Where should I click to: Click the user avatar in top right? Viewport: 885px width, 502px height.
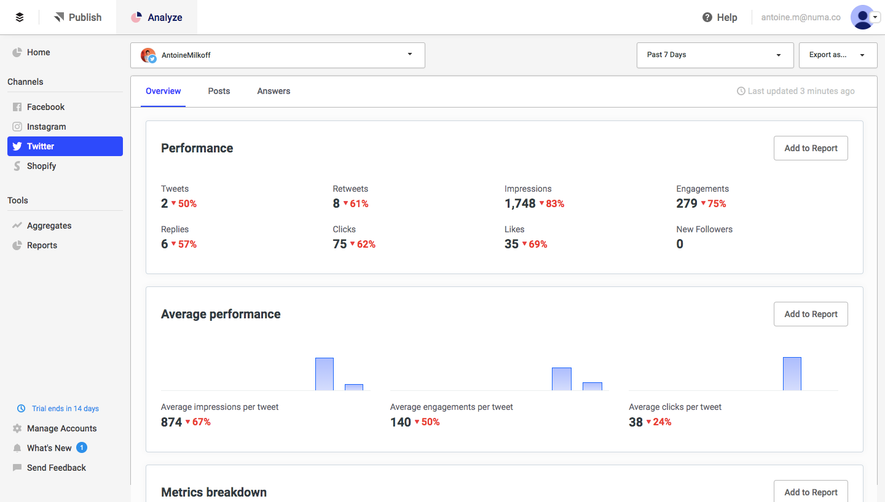click(x=862, y=18)
